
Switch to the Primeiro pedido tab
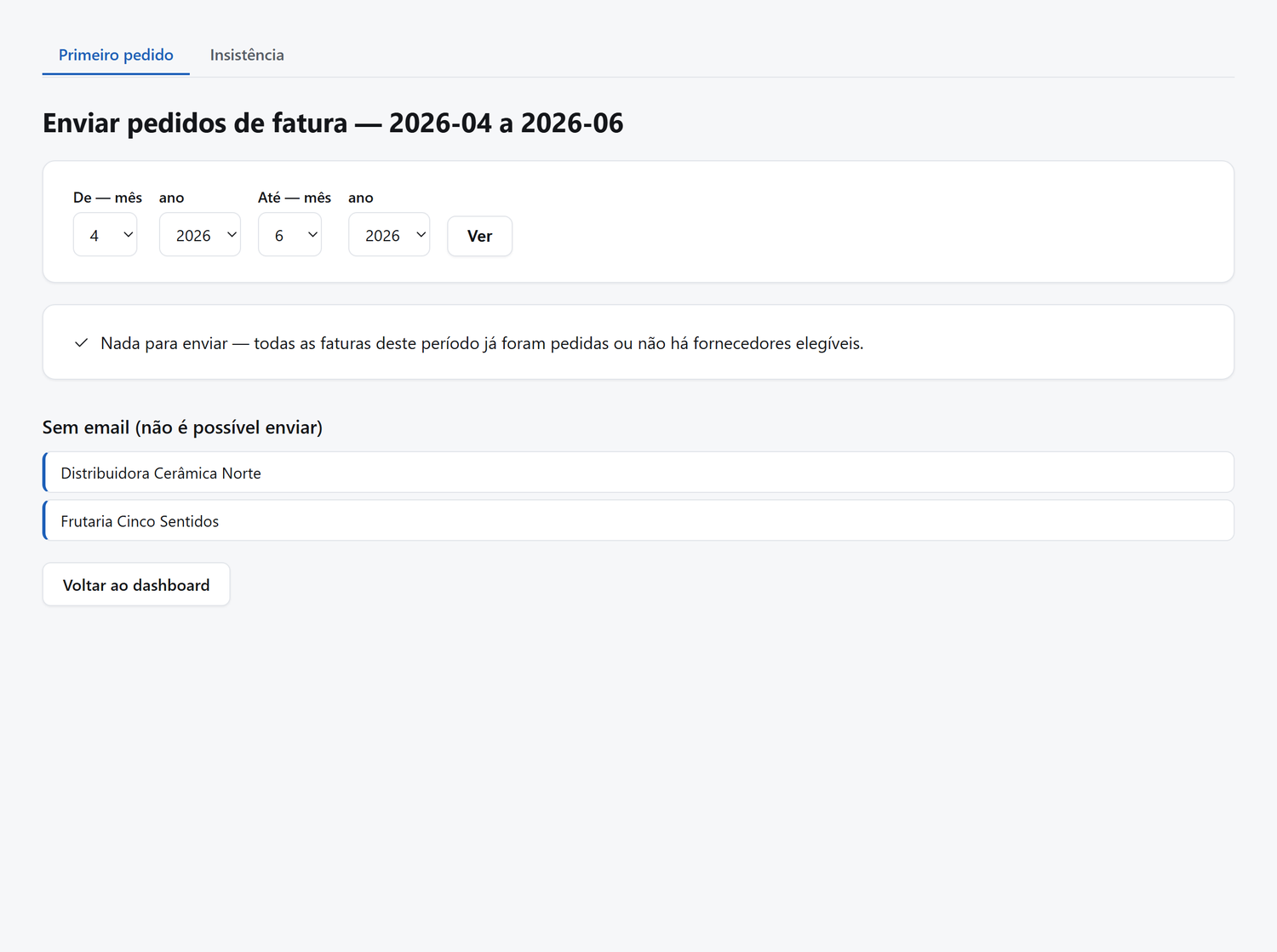[x=116, y=55]
